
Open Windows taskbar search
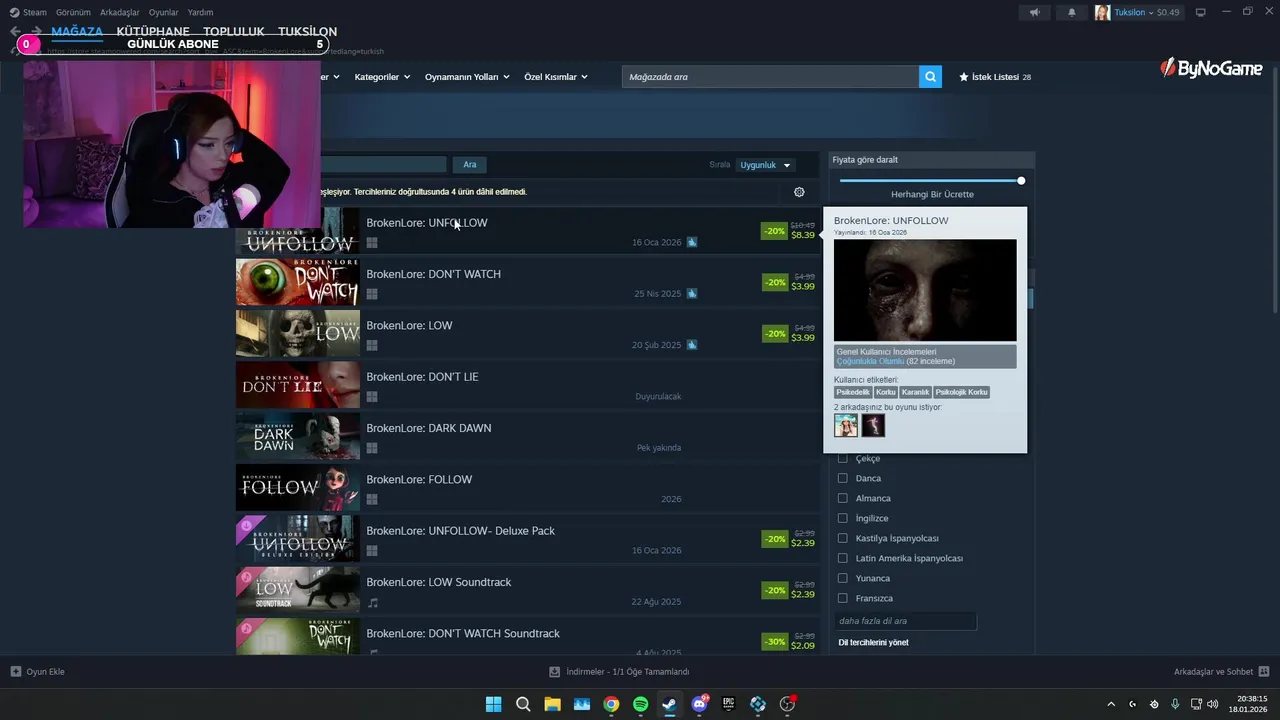pos(523,704)
